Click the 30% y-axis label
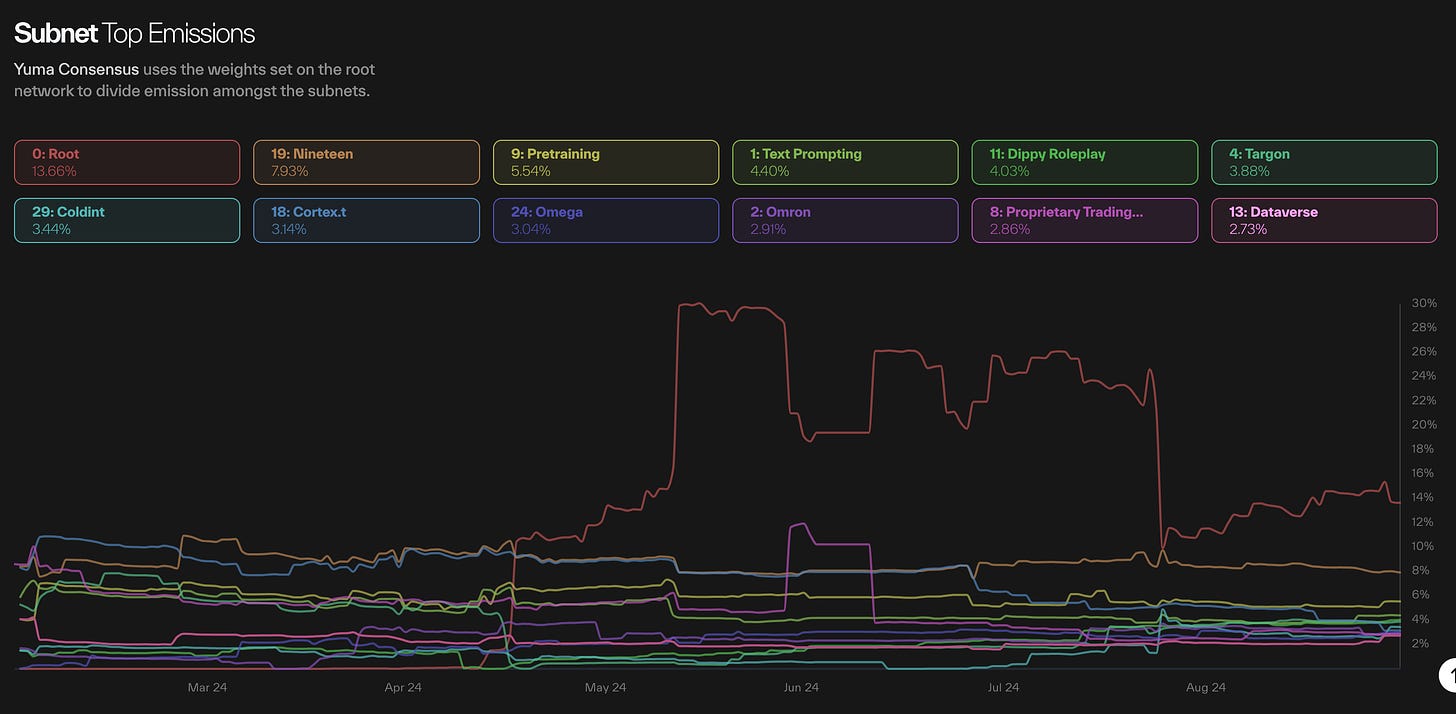The width and height of the screenshot is (1456, 714). [x=1424, y=303]
